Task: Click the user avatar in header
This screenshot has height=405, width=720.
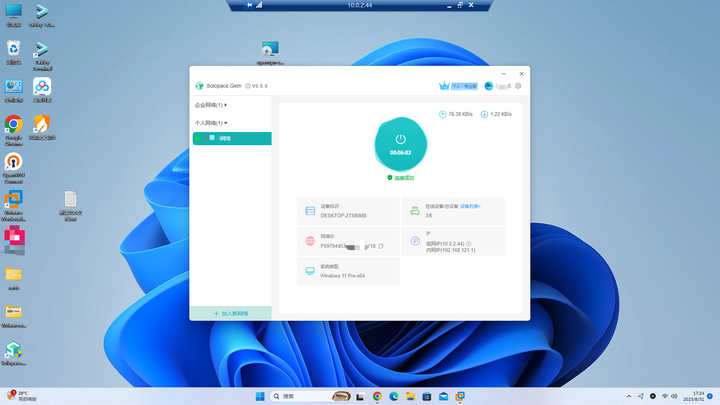Action: click(489, 86)
